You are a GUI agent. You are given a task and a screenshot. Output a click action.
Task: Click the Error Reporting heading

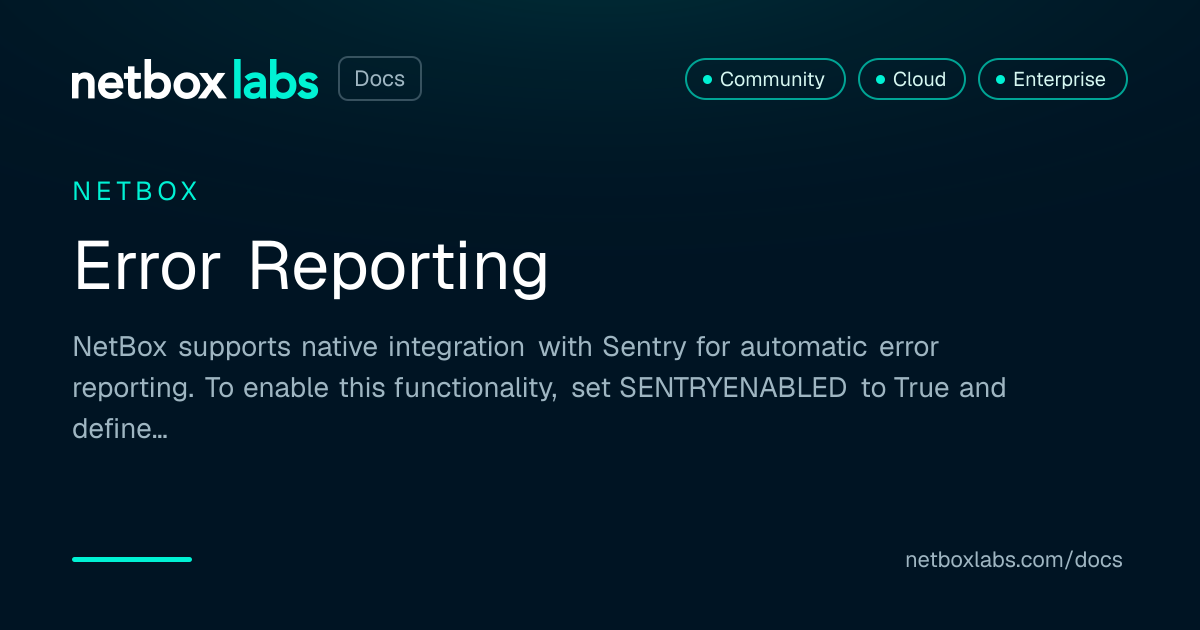point(311,267)
